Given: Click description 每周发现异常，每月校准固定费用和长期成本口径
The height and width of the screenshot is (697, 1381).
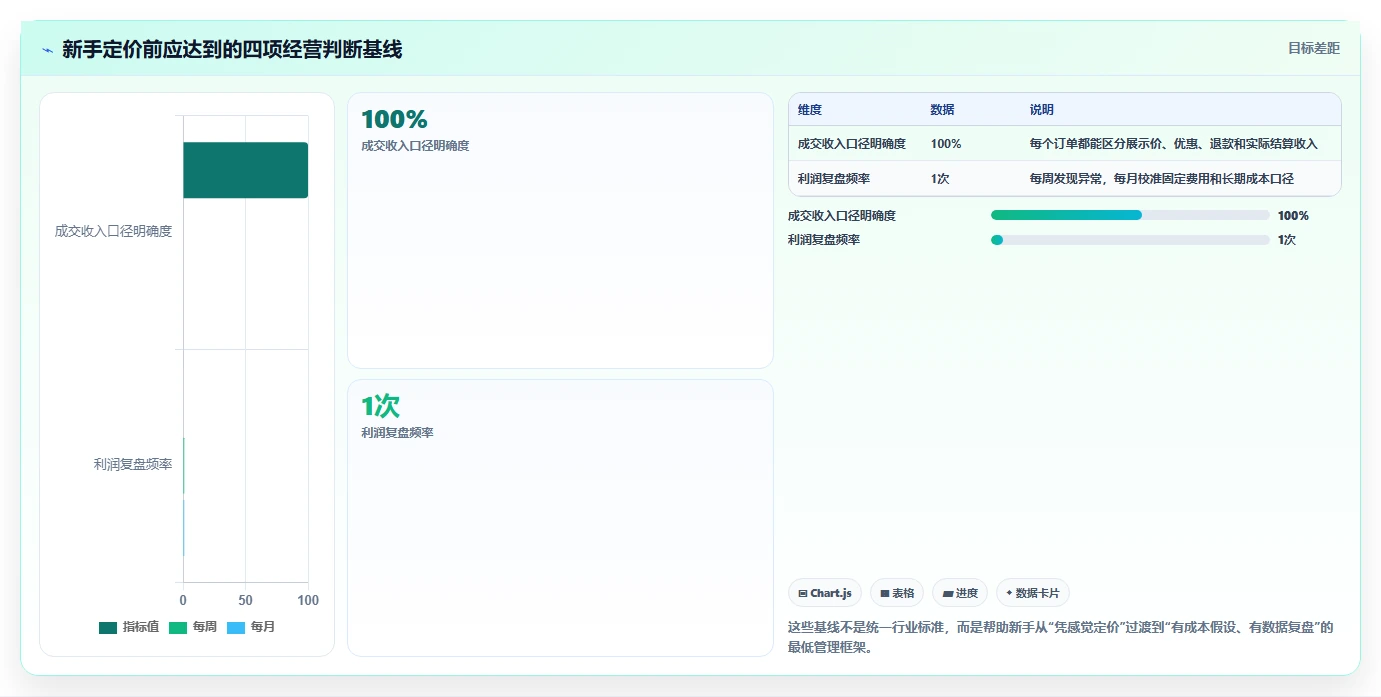Looking at the screenshot, I should click(x=1162, y=179).
